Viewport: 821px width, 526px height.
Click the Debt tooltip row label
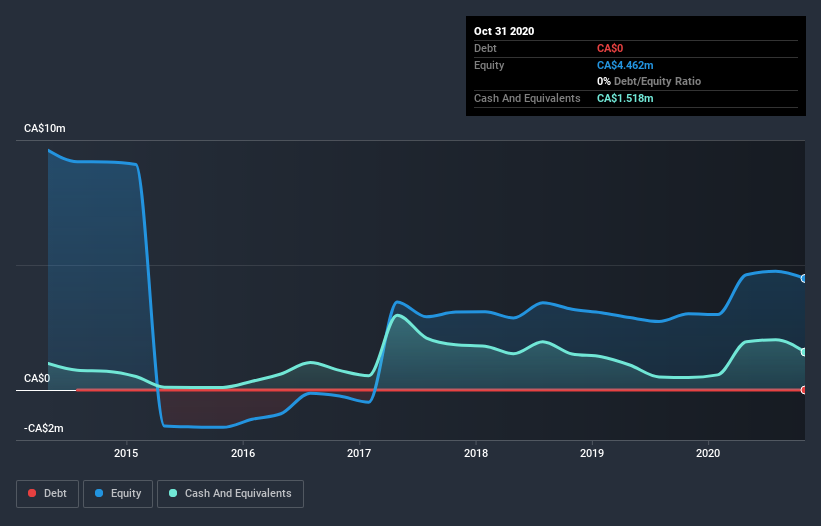485,49
